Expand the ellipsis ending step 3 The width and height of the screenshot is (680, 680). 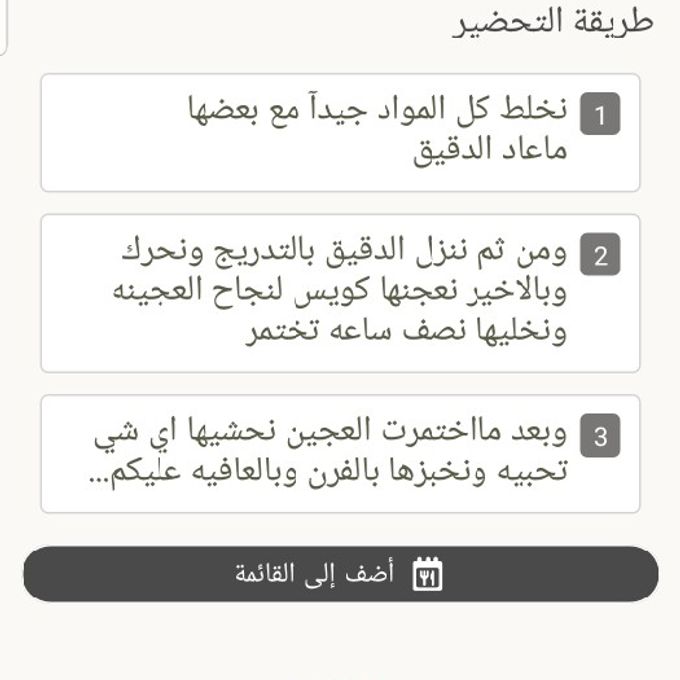click(98, 481)
